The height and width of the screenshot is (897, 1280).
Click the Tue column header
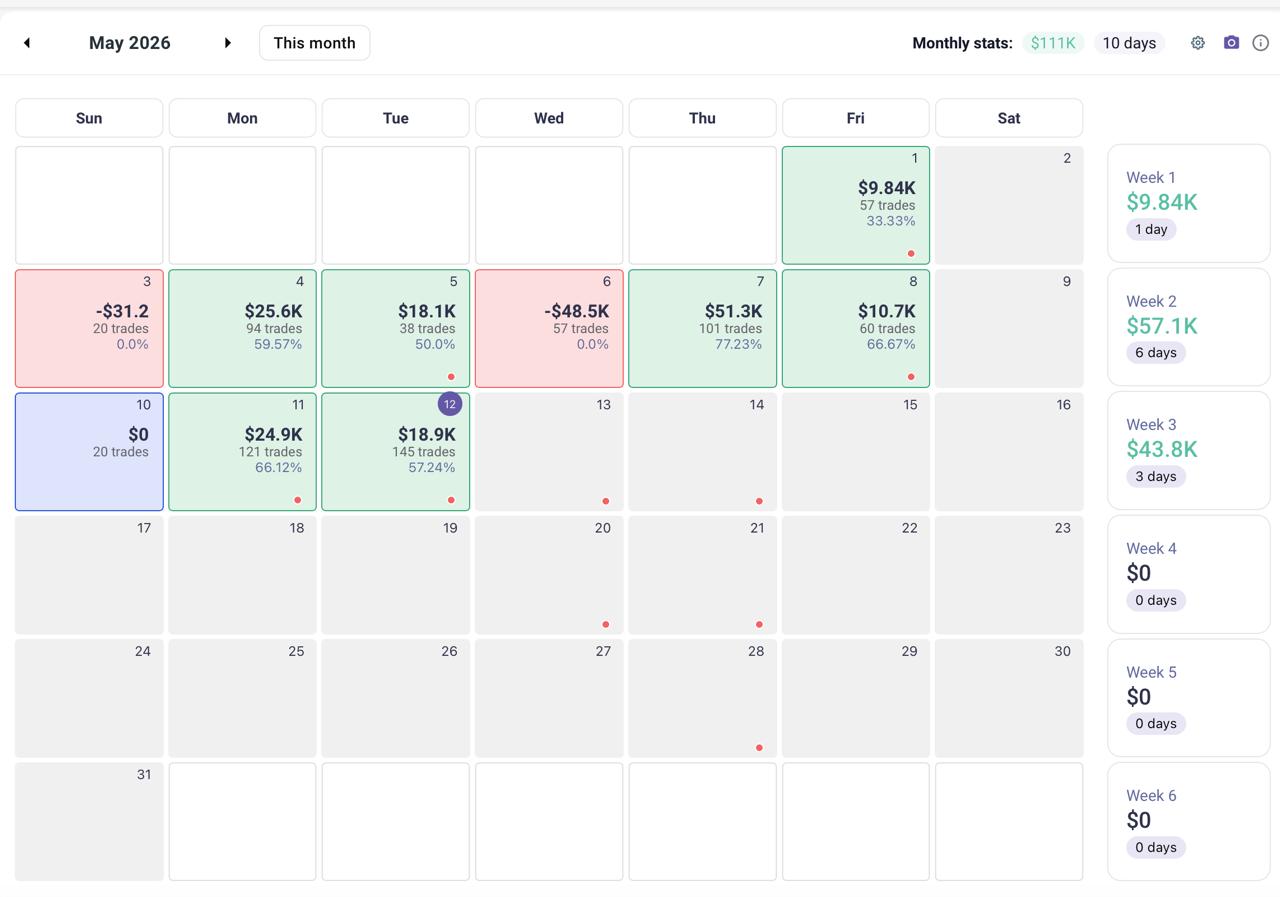pos(396,118)
